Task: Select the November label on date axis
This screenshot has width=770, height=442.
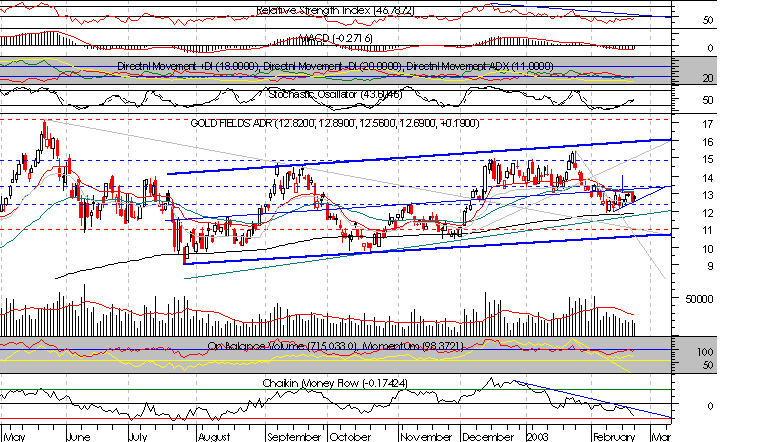Action: click(426, 437)
